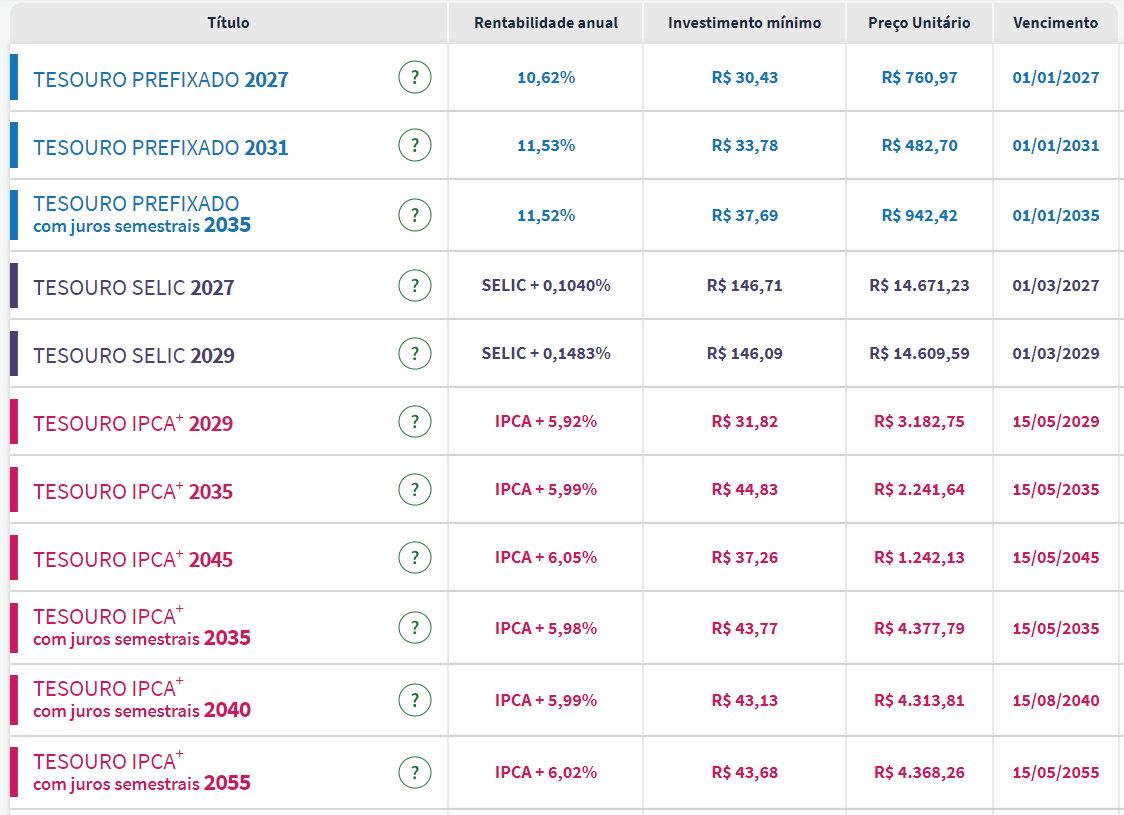Open info icon for Tesouro Selic 2029

click(415, 354)
